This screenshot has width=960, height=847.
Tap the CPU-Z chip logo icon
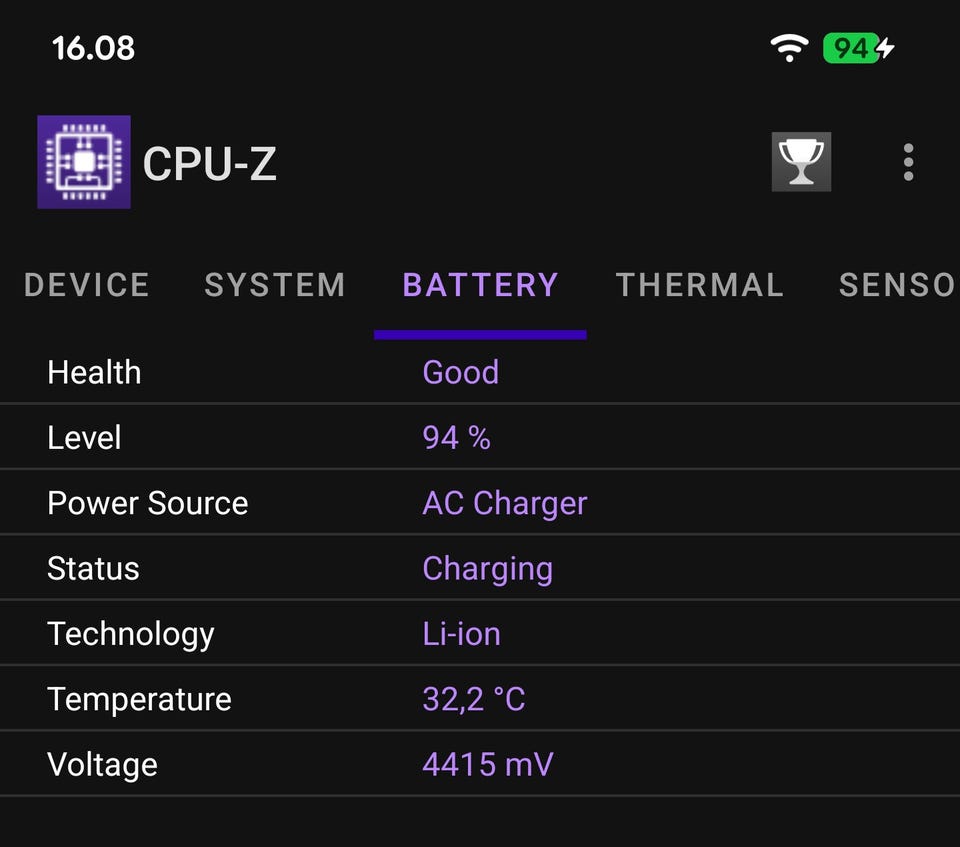pos(84,162)
